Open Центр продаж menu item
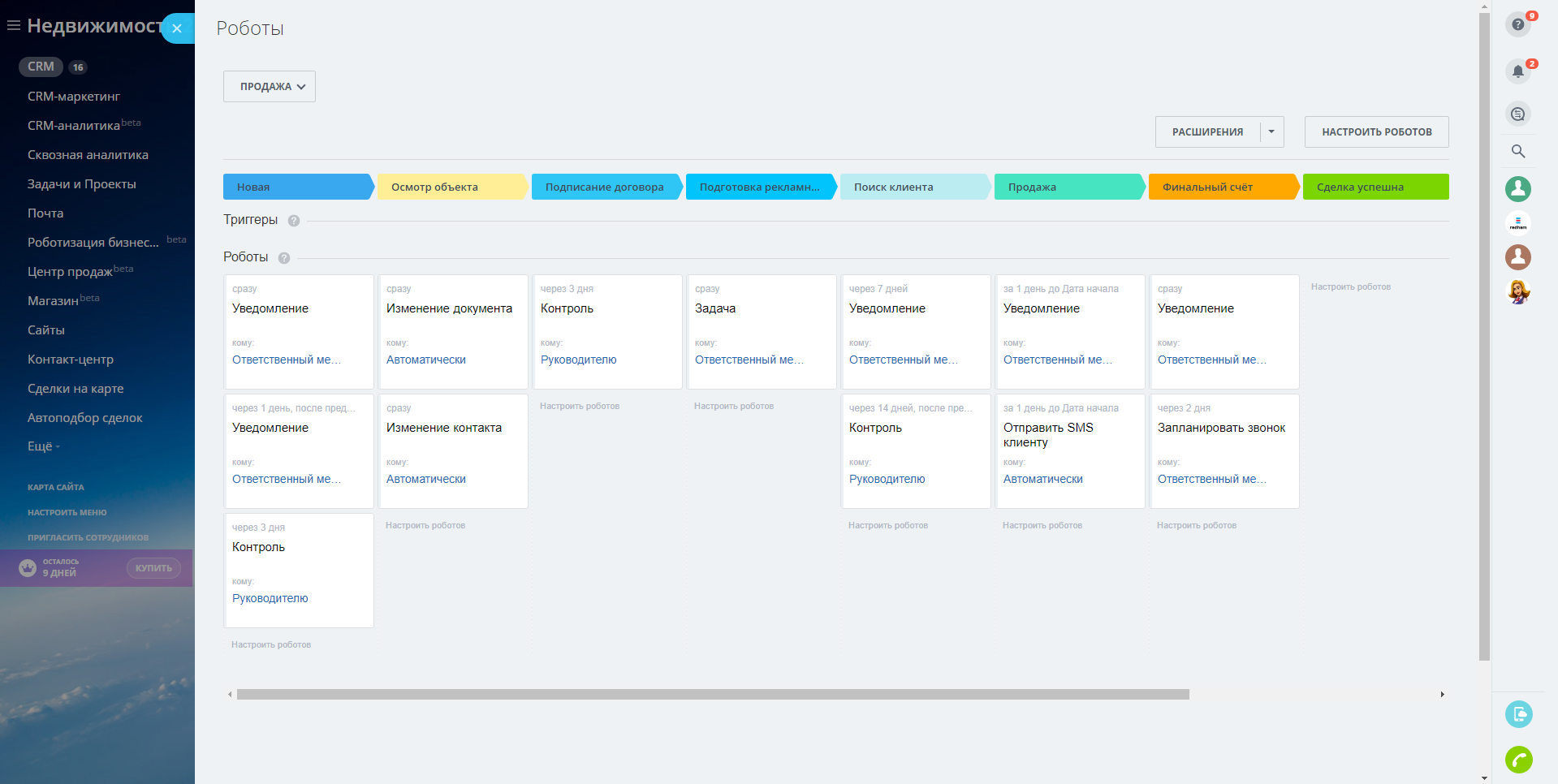Screen dimensions: 1558x784 (70, 272)
